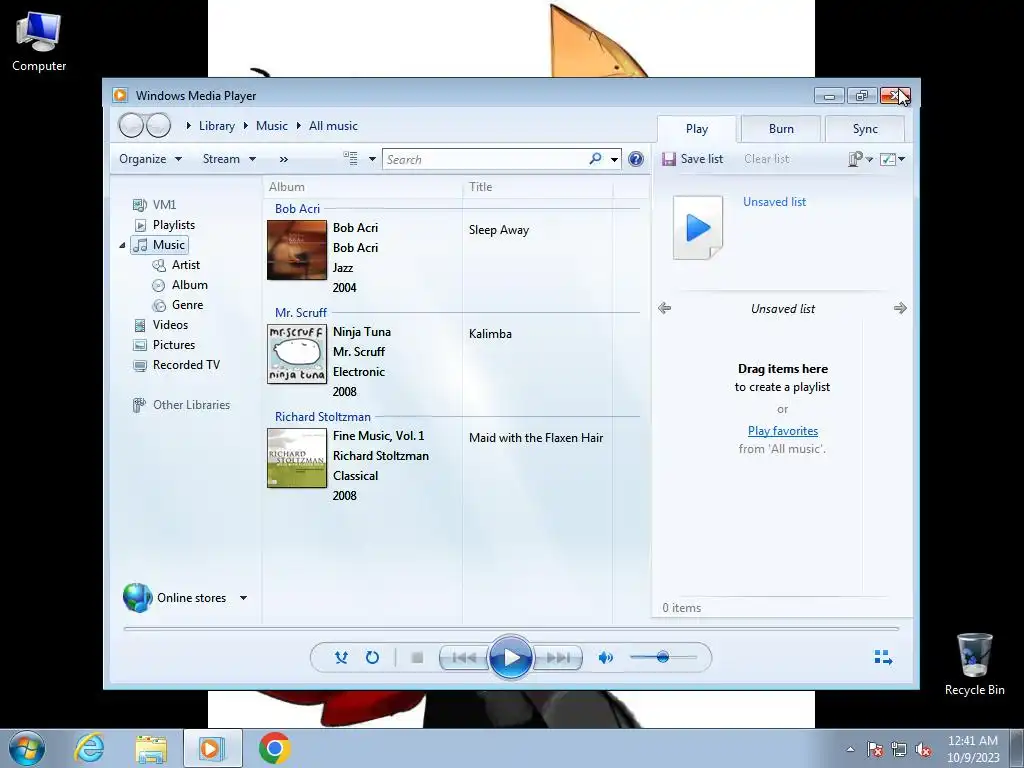The height and width of the screenshot is (768, 1024).
Task: Select Album under Music
Action: pyautogui.click(x=180, y=285)
